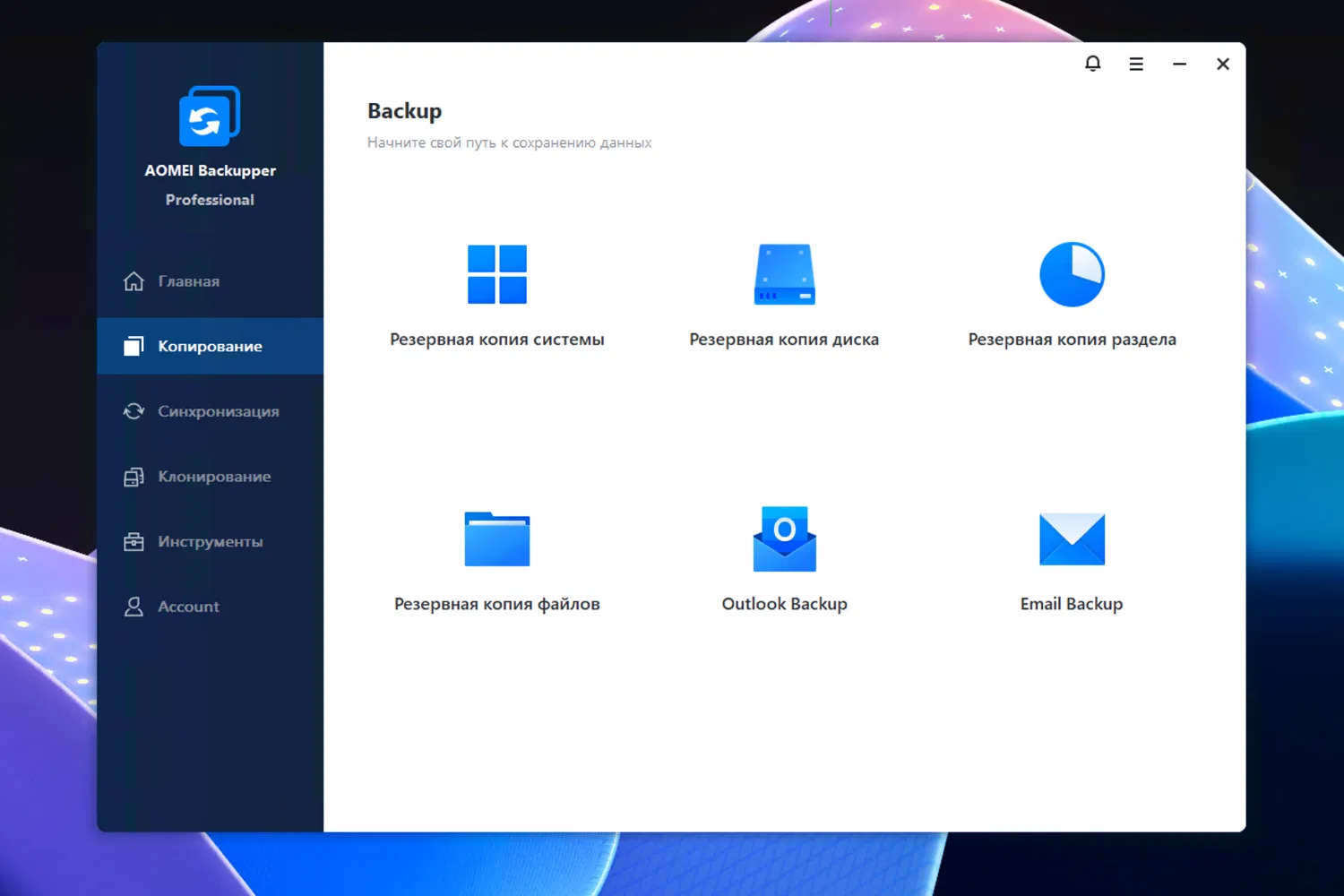Choose Резервная копия файлов label
This screenshot has height=896, width=1344.
tap(497, 604)
